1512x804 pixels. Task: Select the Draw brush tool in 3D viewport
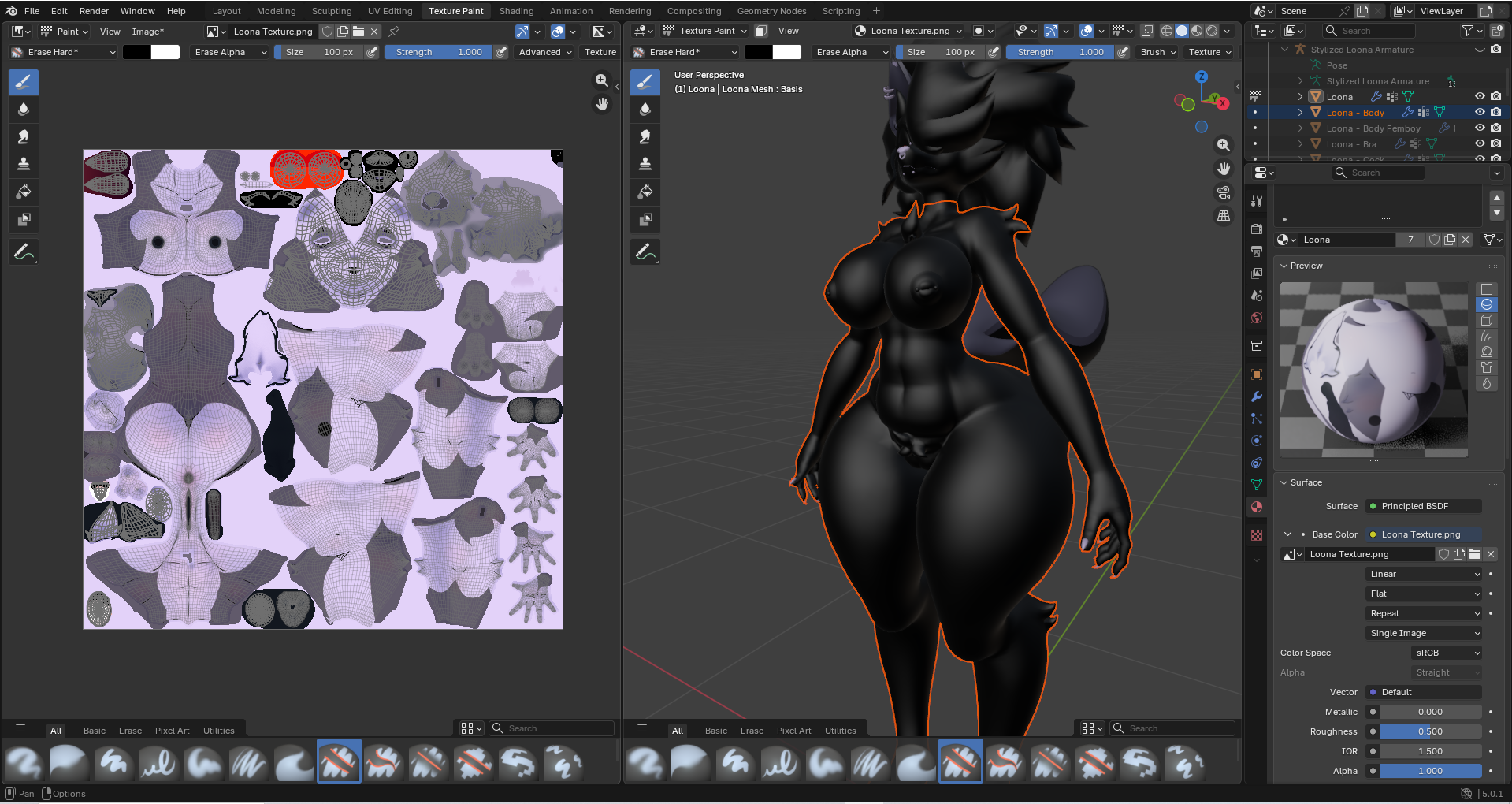coord(645,82)
